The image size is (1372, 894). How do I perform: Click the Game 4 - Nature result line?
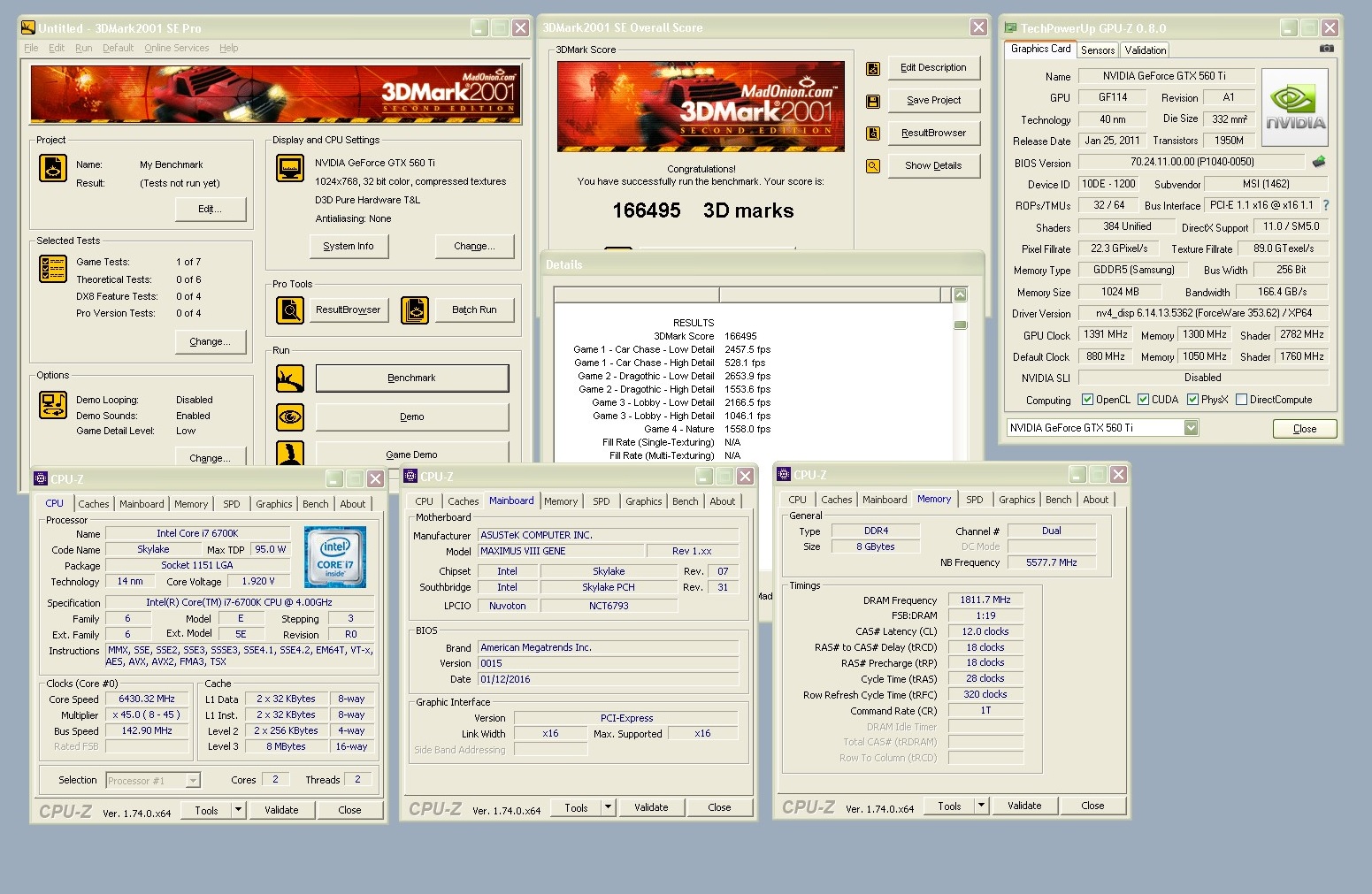pyautogui.click(x=707, y=429)
